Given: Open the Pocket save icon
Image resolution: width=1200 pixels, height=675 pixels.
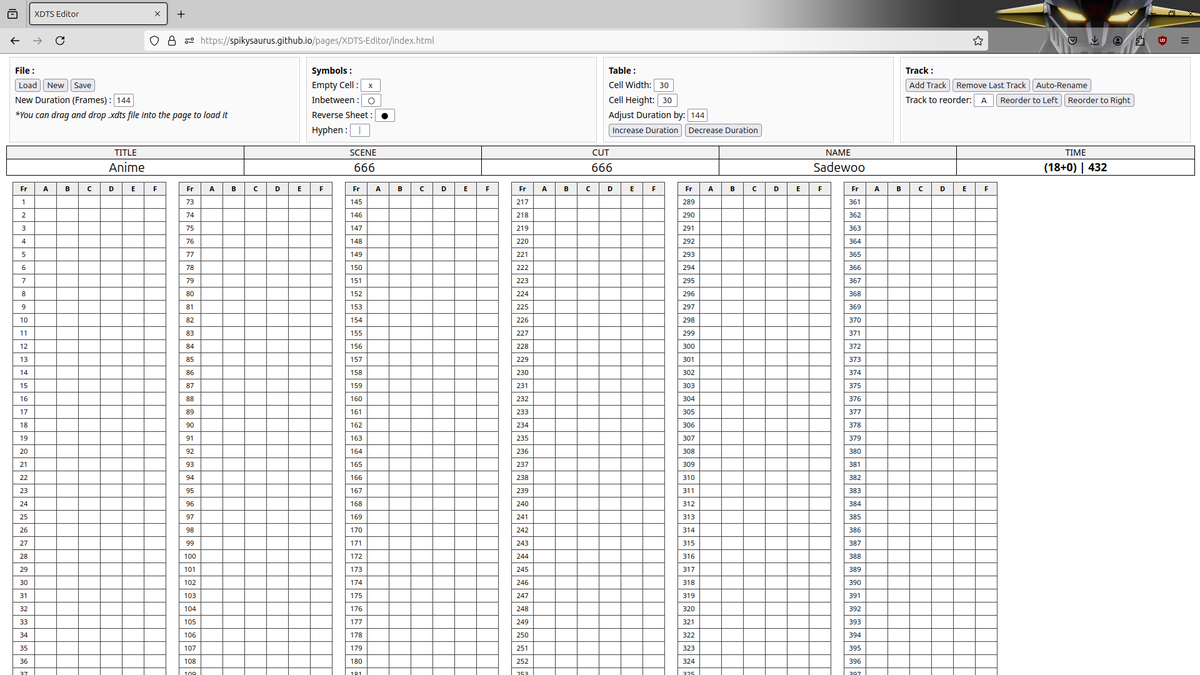Looking at the screenshot, I should (1072, 41).
